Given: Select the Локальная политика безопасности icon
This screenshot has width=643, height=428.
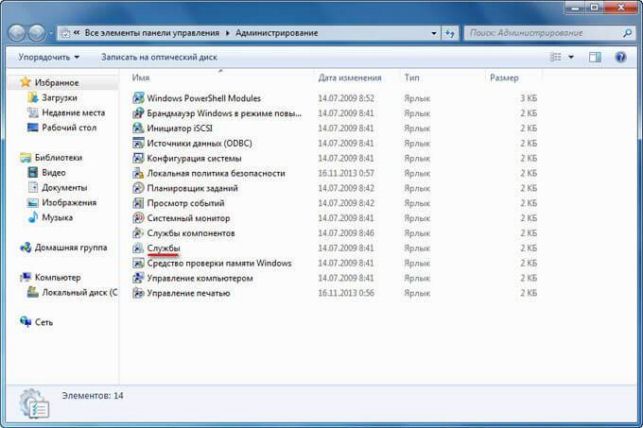Looking at the screenshot, I should pyautogui.click(x=138, y=173).
